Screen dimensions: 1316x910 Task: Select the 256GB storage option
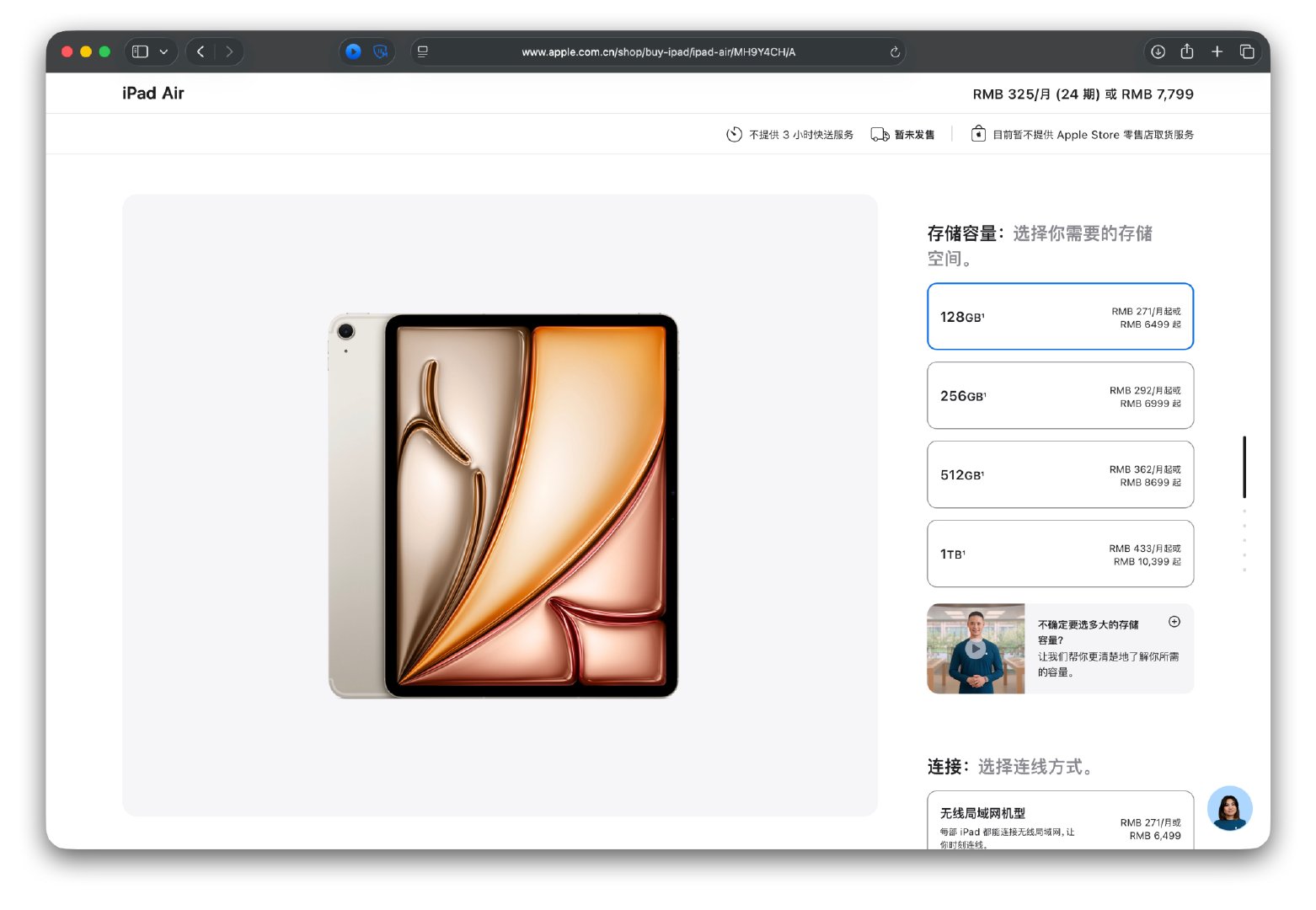click(1060, 396)
